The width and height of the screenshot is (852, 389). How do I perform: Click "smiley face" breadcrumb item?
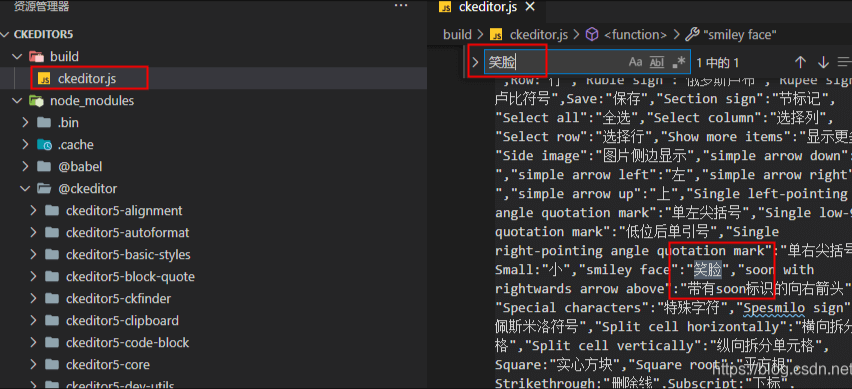tap(740, 35)
